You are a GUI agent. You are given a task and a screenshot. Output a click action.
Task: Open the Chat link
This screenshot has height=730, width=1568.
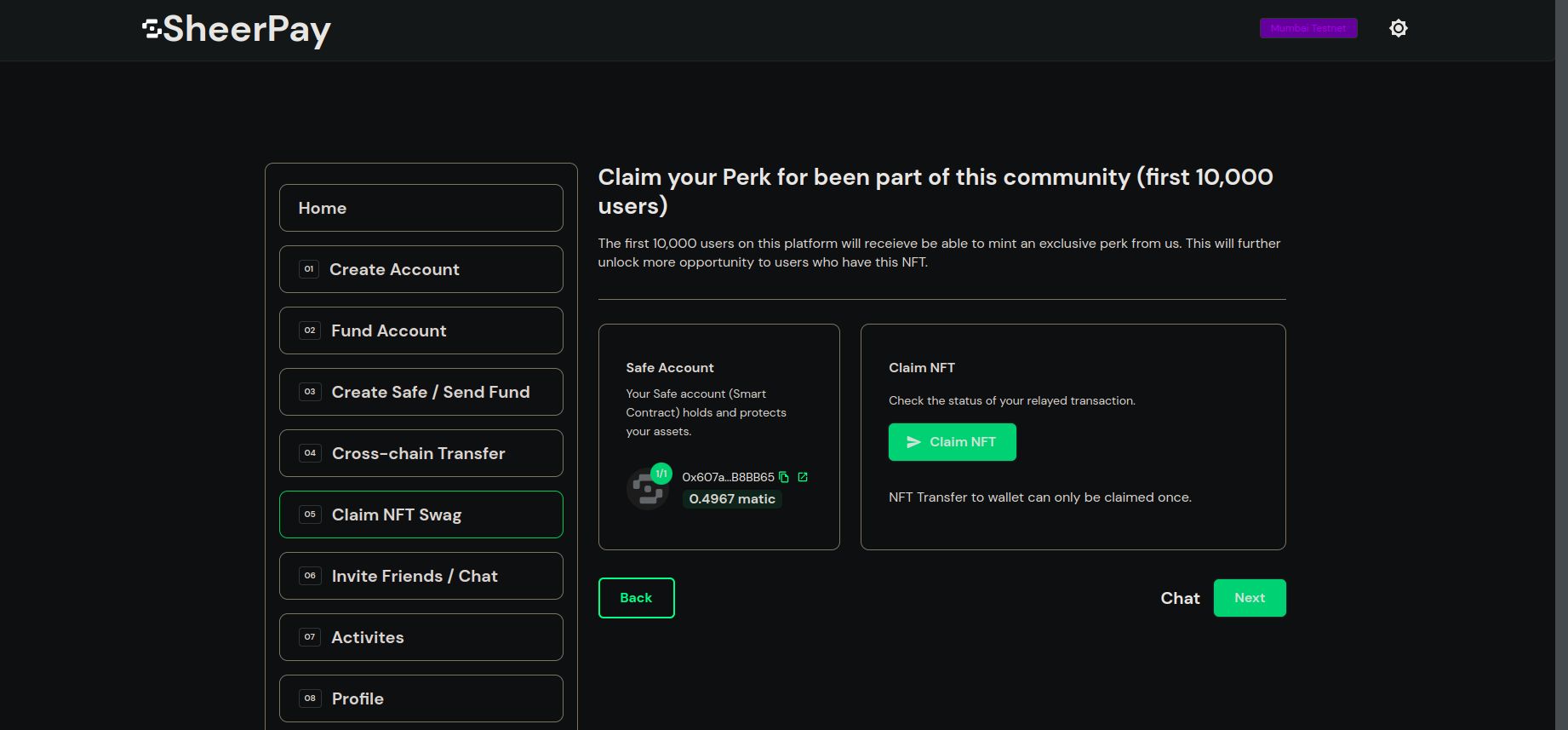(x=1180, y=598)
